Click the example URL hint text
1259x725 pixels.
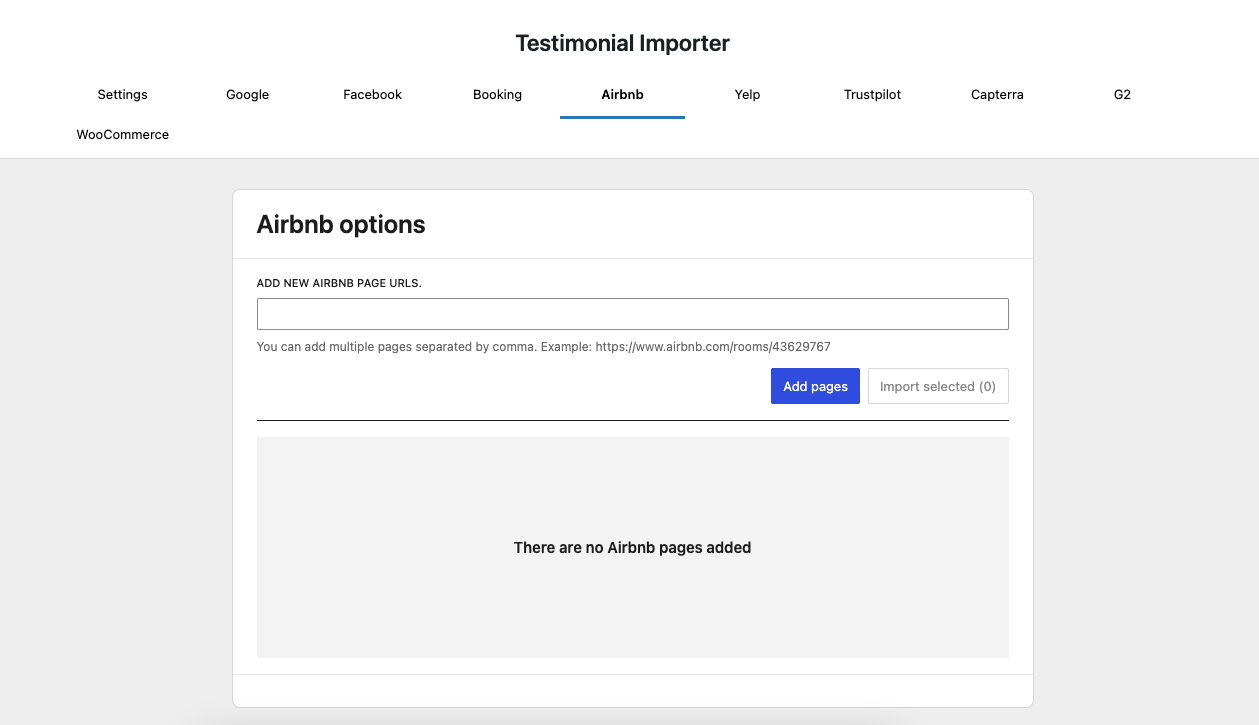(x=543, y=347)
